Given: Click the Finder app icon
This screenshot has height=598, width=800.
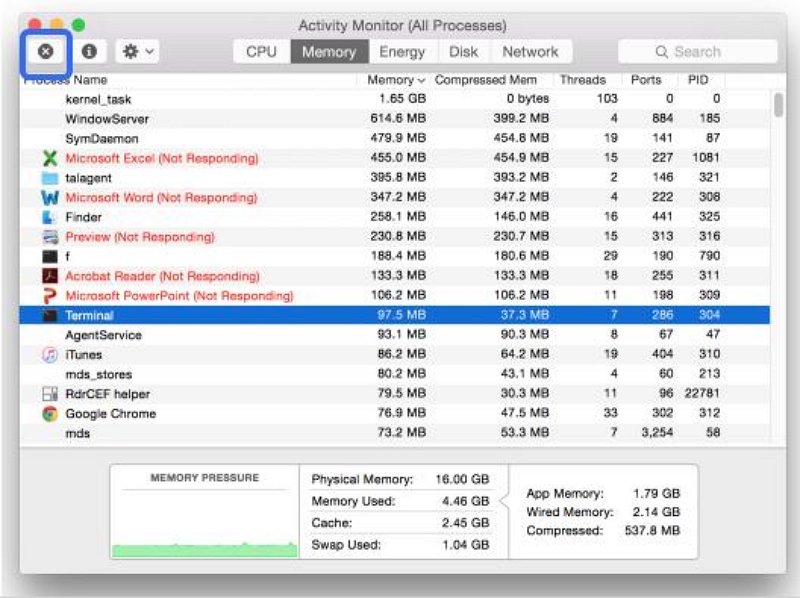Looking at the screenshot, I should [49, 217].
